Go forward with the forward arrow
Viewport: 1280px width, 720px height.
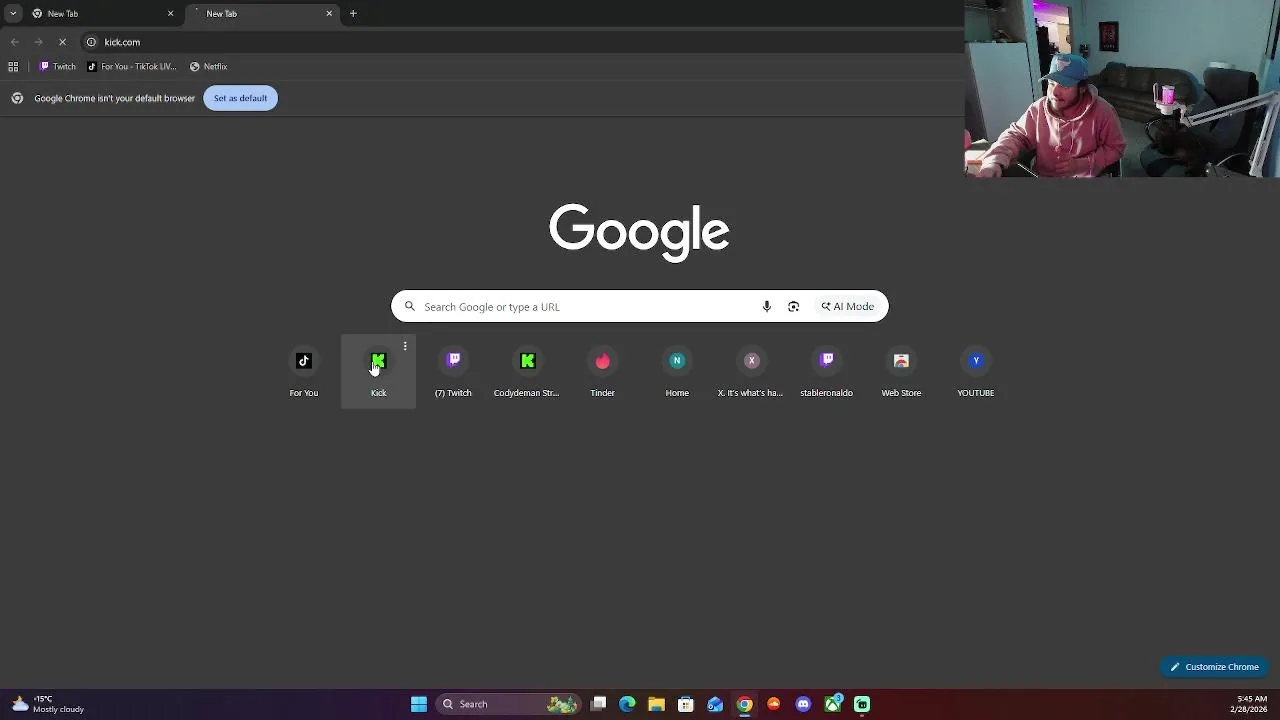click(38, 42)
